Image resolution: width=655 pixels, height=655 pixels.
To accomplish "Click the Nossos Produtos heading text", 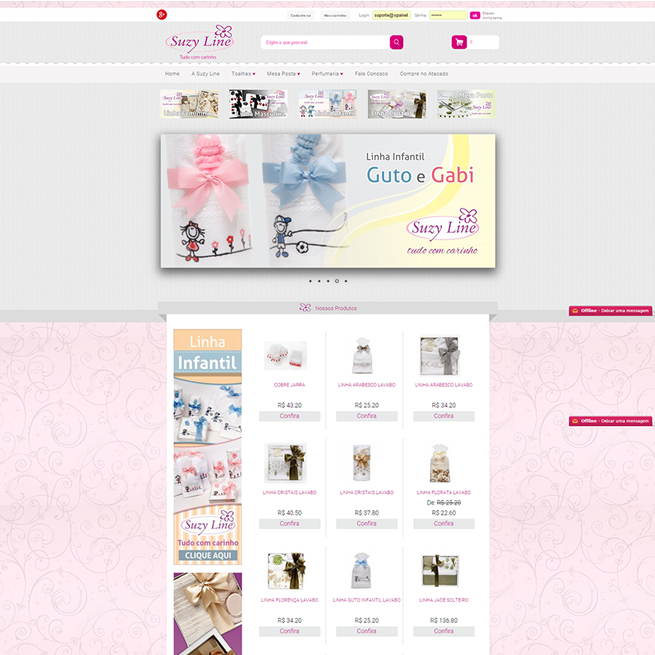I will (x=336, y=308).
